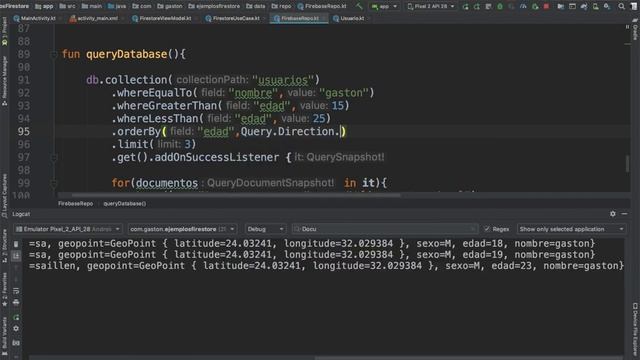Click the FirebaseRepo.kt breadcrumb in navigation bar
640x360 pixels.
322,6
